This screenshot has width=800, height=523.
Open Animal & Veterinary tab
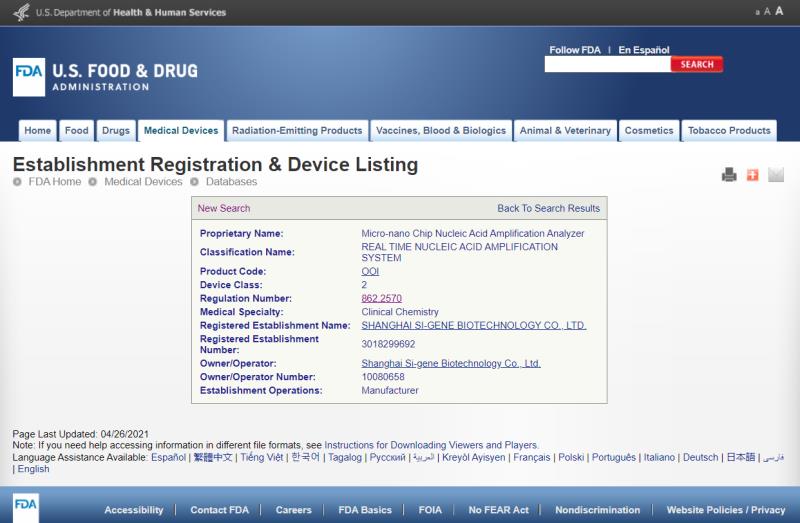565,131
